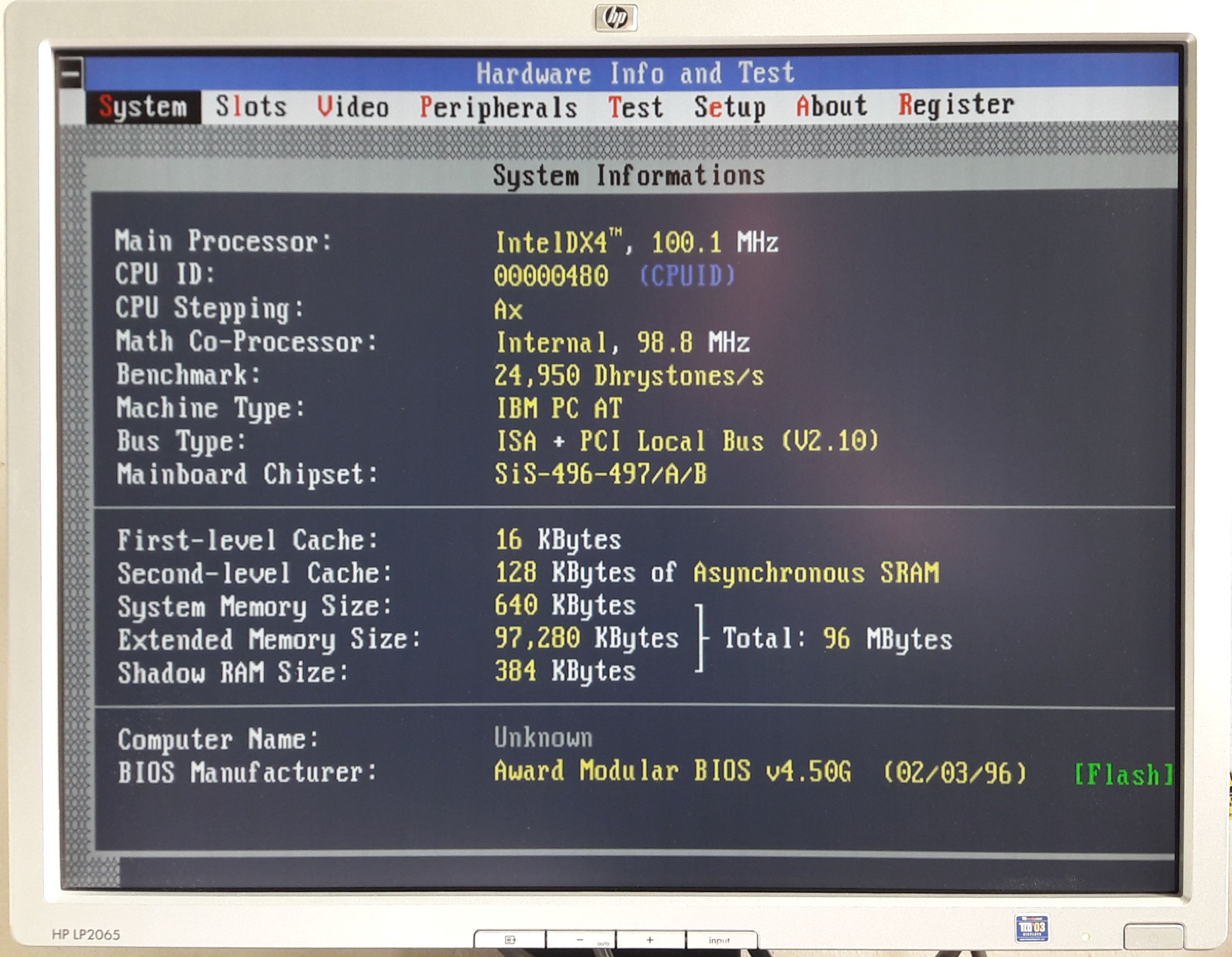
Task: Click the 'IntelDX4, 100.1 MHz' processor value
Action: 637,242
